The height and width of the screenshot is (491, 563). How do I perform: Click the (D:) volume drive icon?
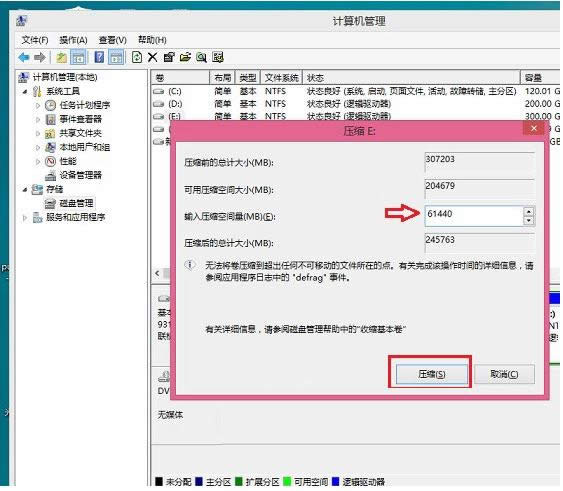(x=158, y=104)
